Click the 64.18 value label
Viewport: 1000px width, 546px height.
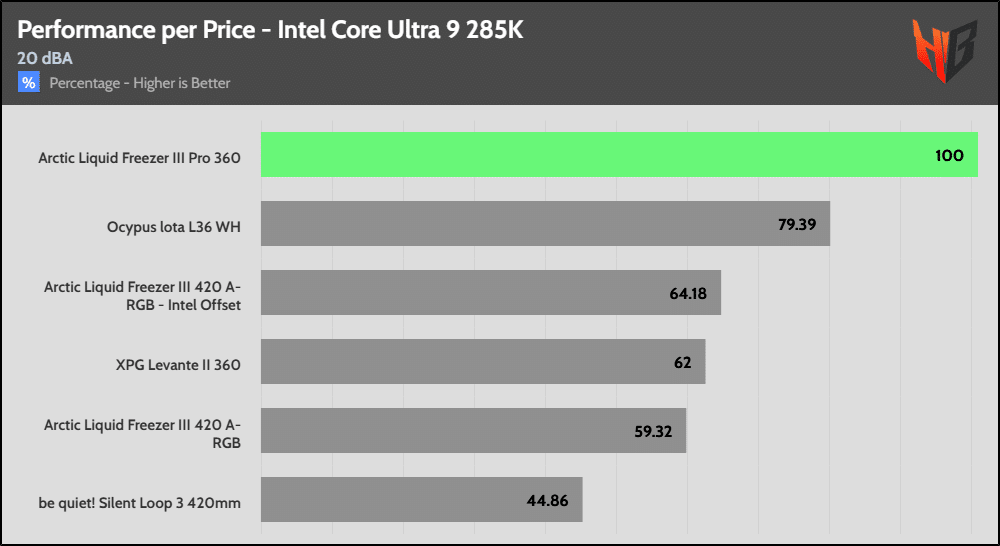click(689, 293)
